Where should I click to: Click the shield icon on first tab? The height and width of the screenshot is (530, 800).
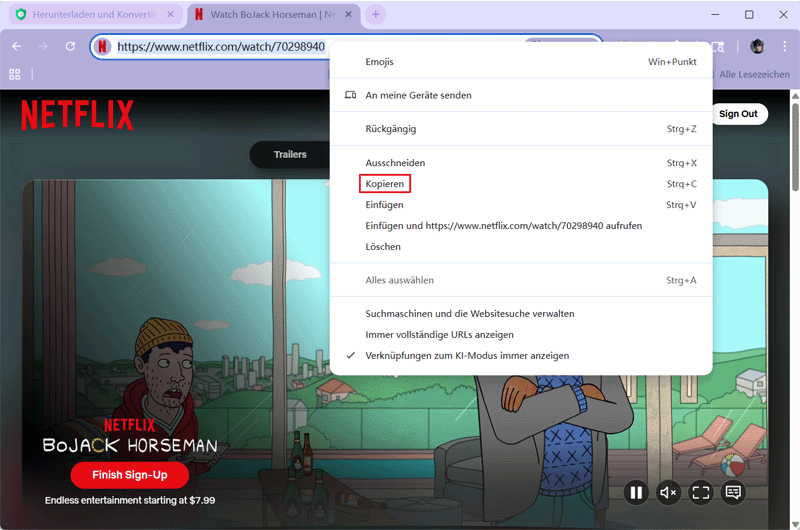[x=21, y=14]
